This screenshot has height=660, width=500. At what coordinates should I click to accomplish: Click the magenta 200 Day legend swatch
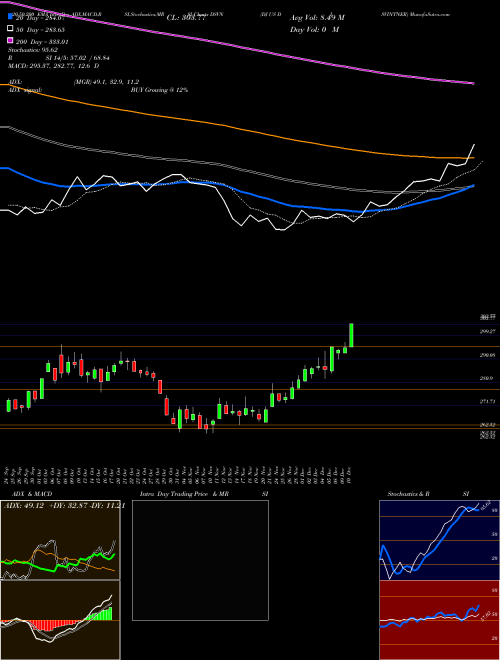(x=10, y=41)
